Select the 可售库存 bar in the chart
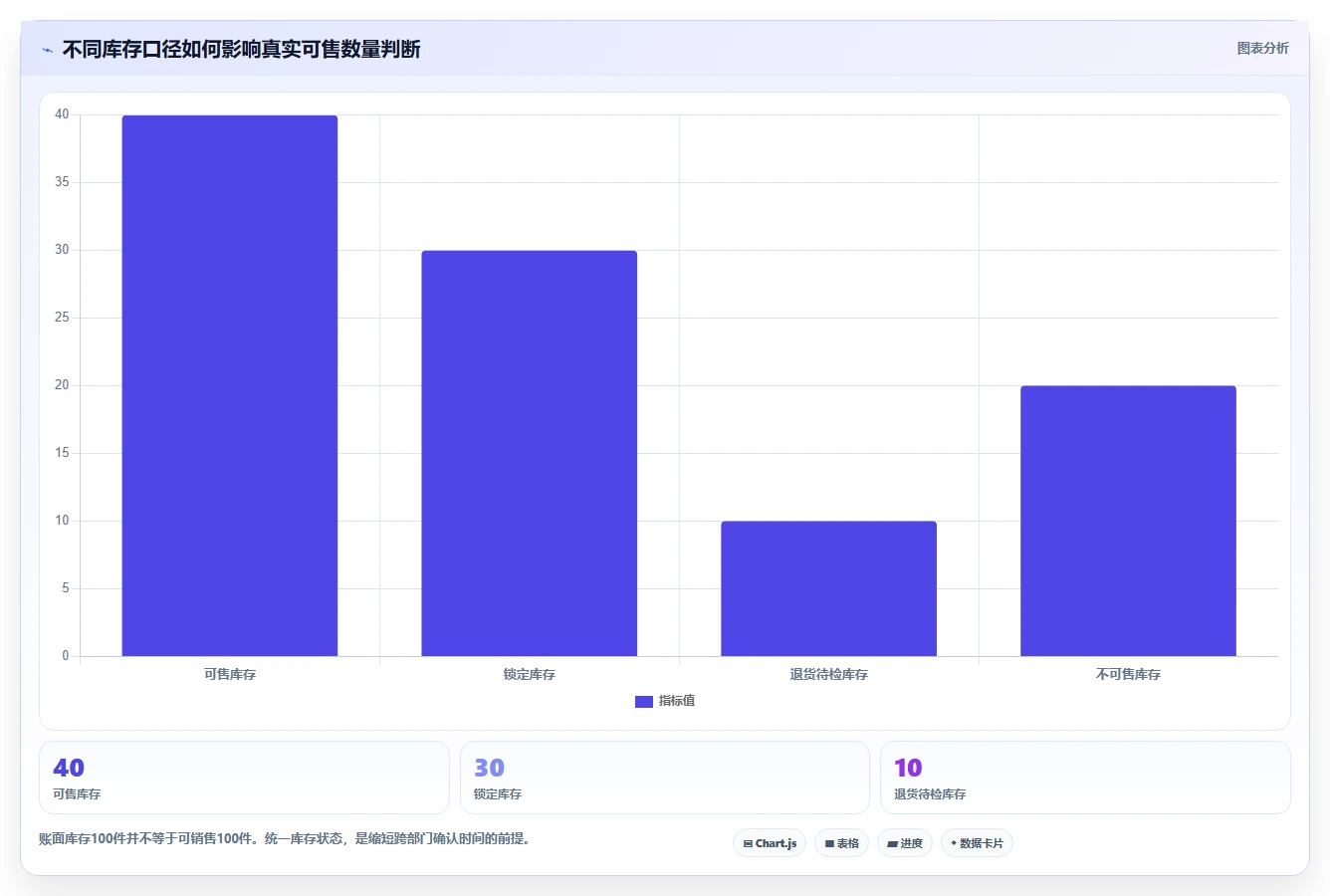1330x896 pixels. [x=230, y=385]
